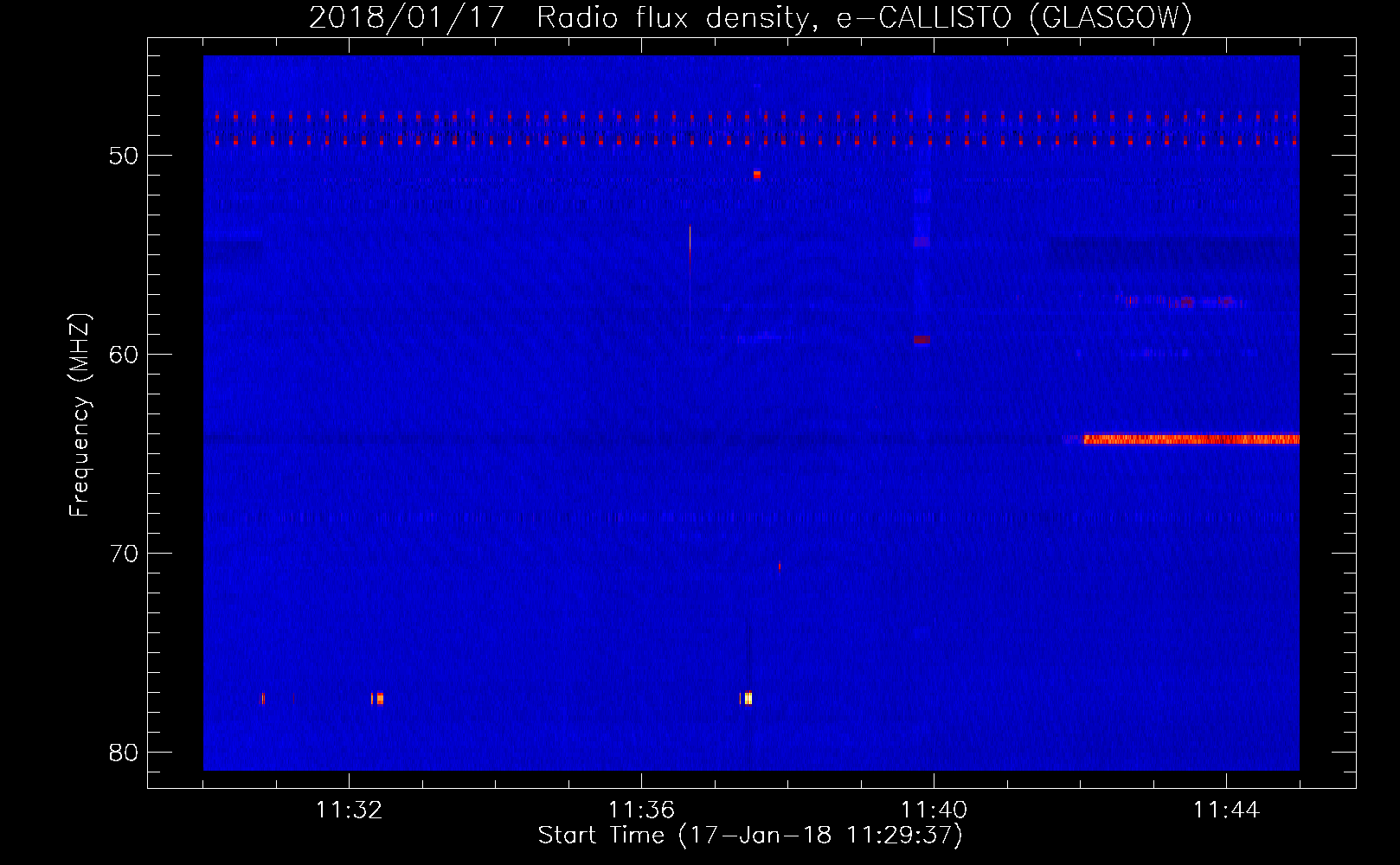
Task: Click the 80 MHz y-axis tick label
Action: pos(125,753)
